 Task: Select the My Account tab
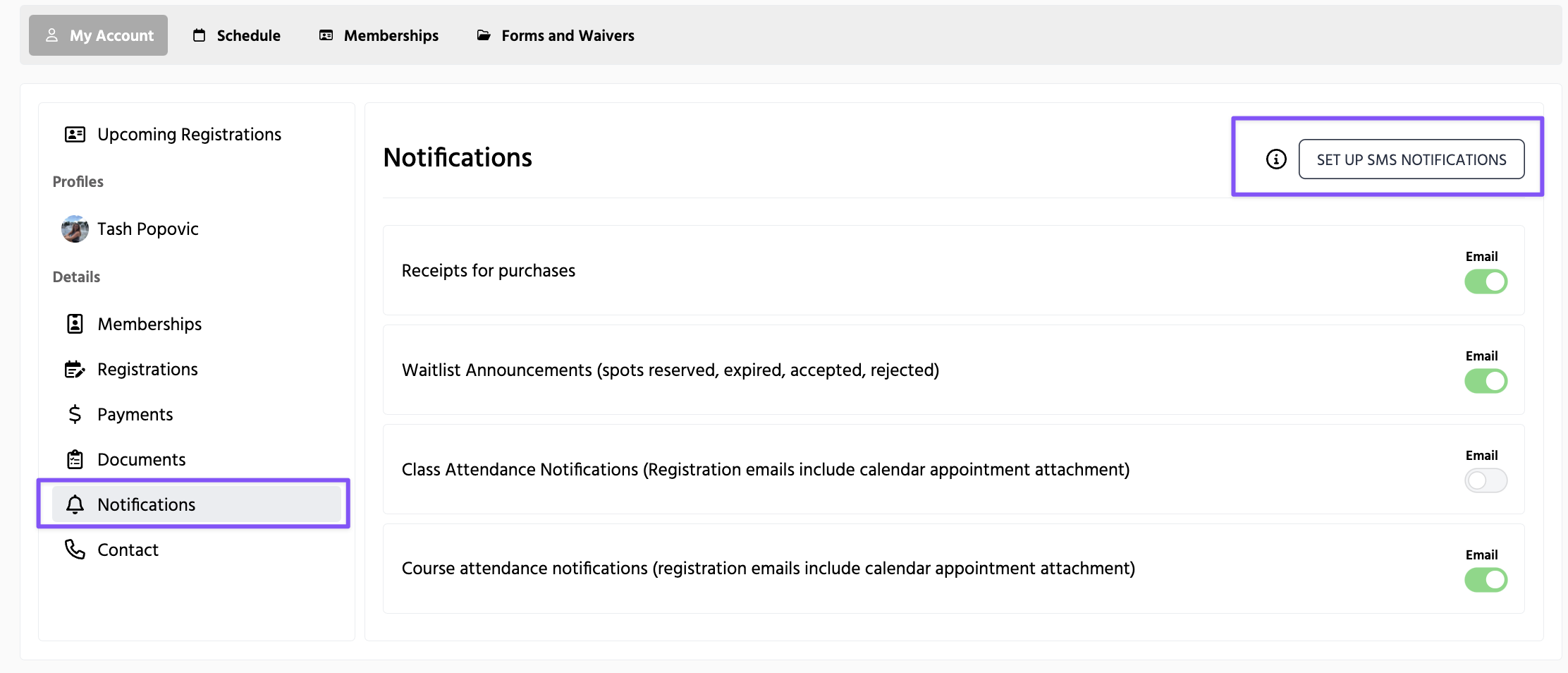point(99,35)
